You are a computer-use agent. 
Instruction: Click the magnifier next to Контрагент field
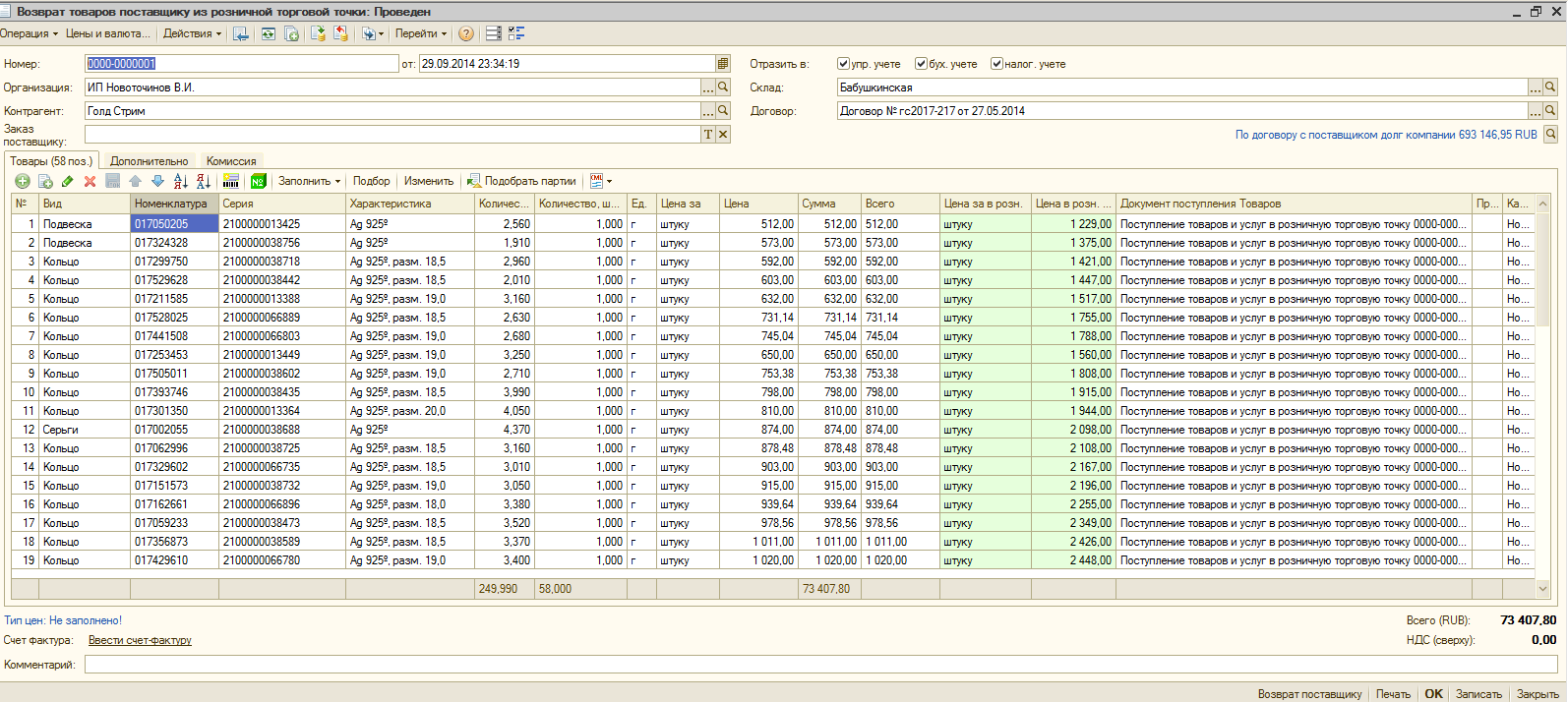pyautogui.click(x=723, y=111)
